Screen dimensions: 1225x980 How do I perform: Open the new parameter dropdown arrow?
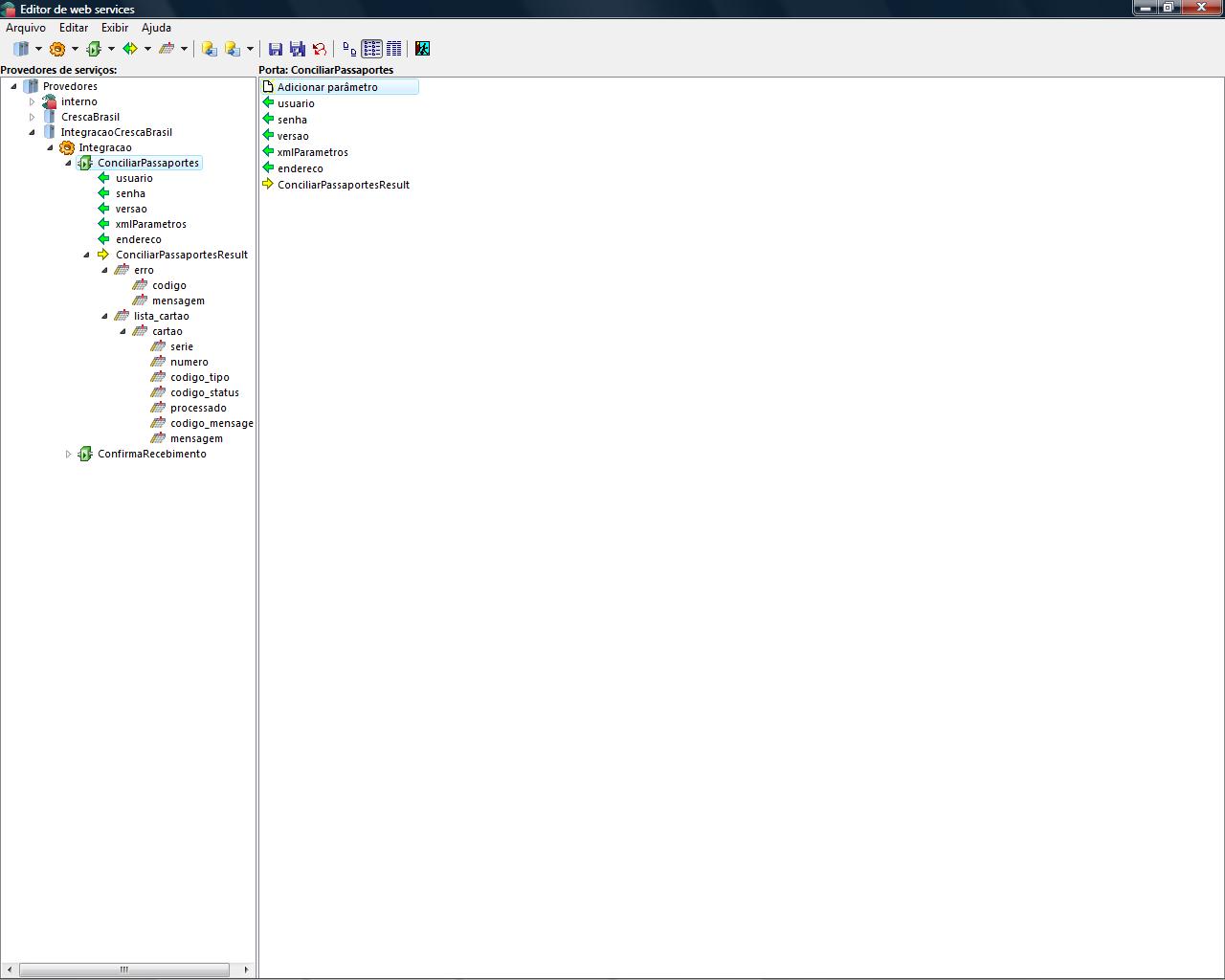tap(147, 49)
